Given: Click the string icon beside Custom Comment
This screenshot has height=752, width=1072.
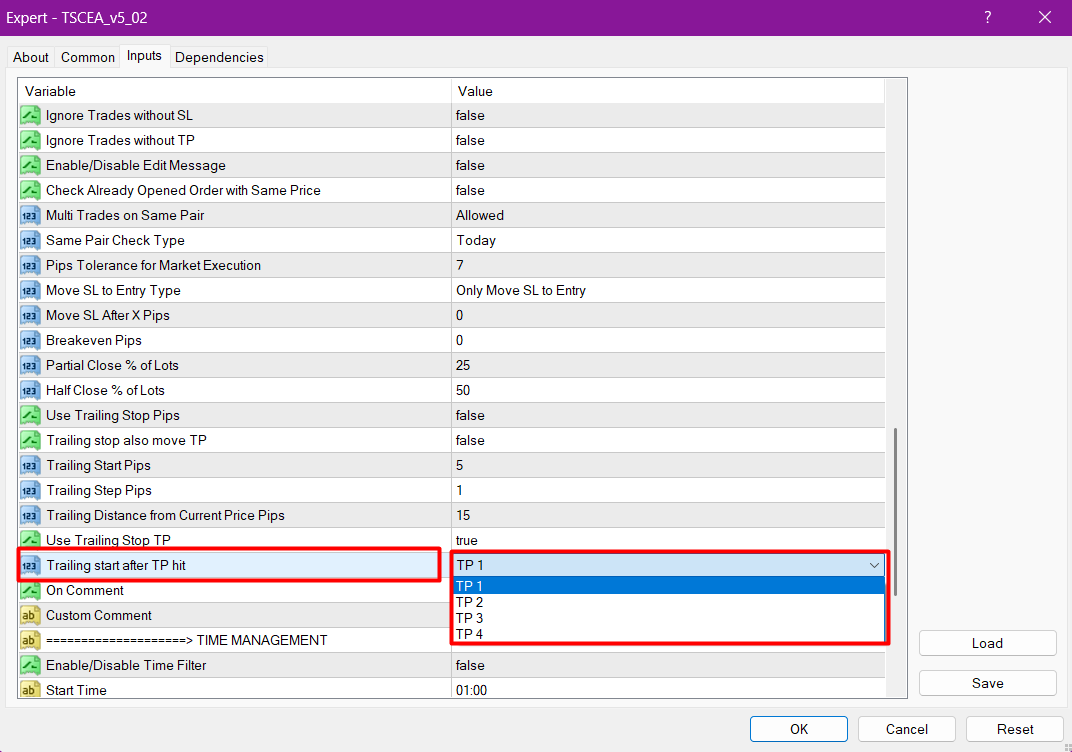Looking at the screenshot, I should [30, 616].
